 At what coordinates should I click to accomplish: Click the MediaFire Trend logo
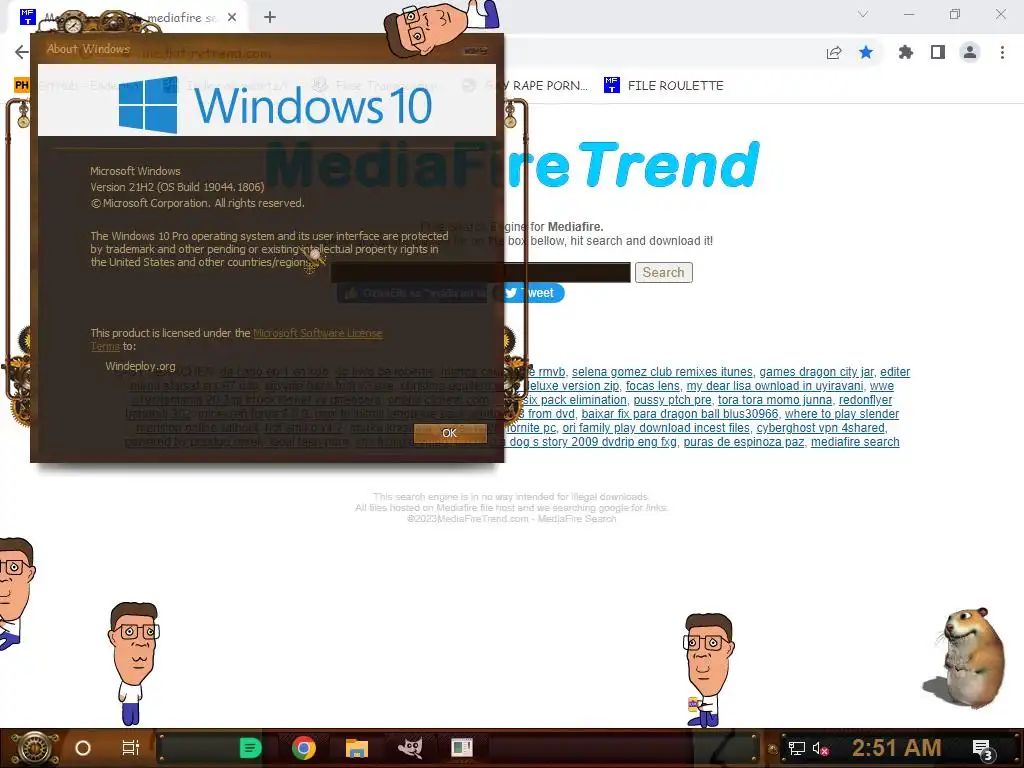point(513,165)
